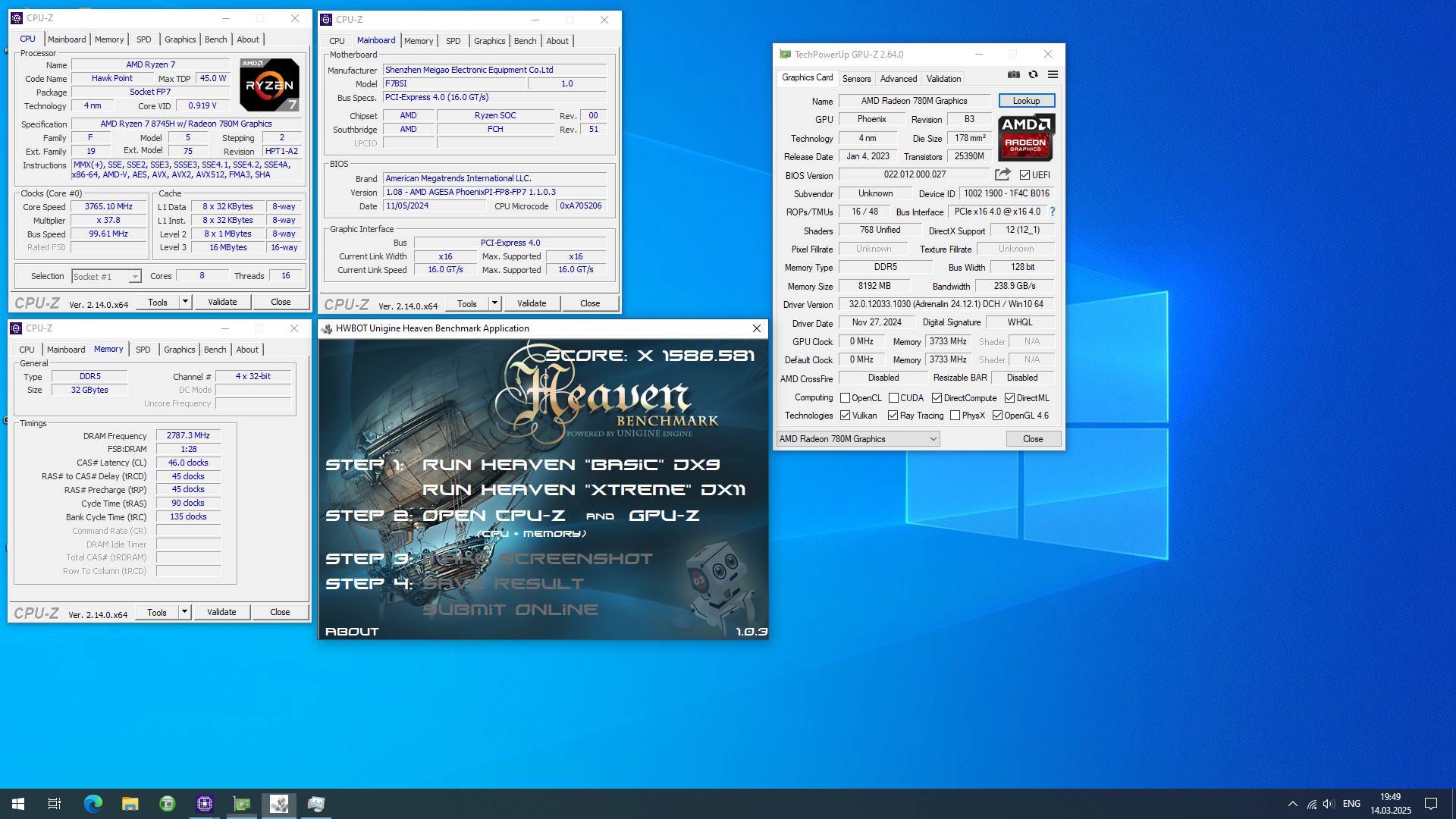Open Tools dropdown arrow in CPU-Z Mainboard window
This screenshot has height=819, width=1456.
494,303
